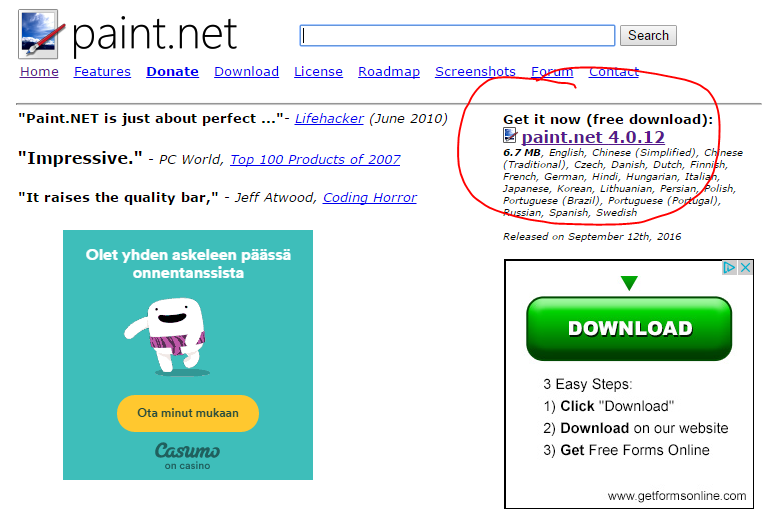
Task: Click the www.getformsonline.com text
Action: point(677,496)
